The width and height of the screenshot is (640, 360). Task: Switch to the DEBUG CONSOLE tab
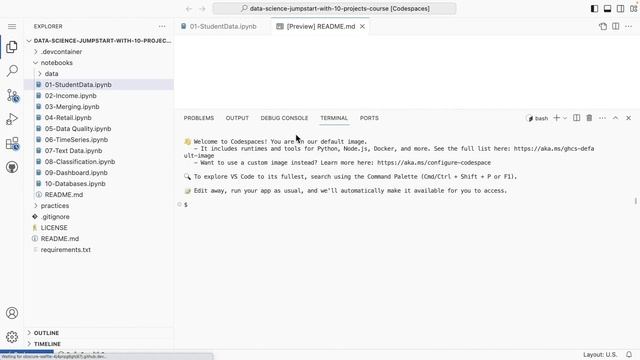[284, 118]
